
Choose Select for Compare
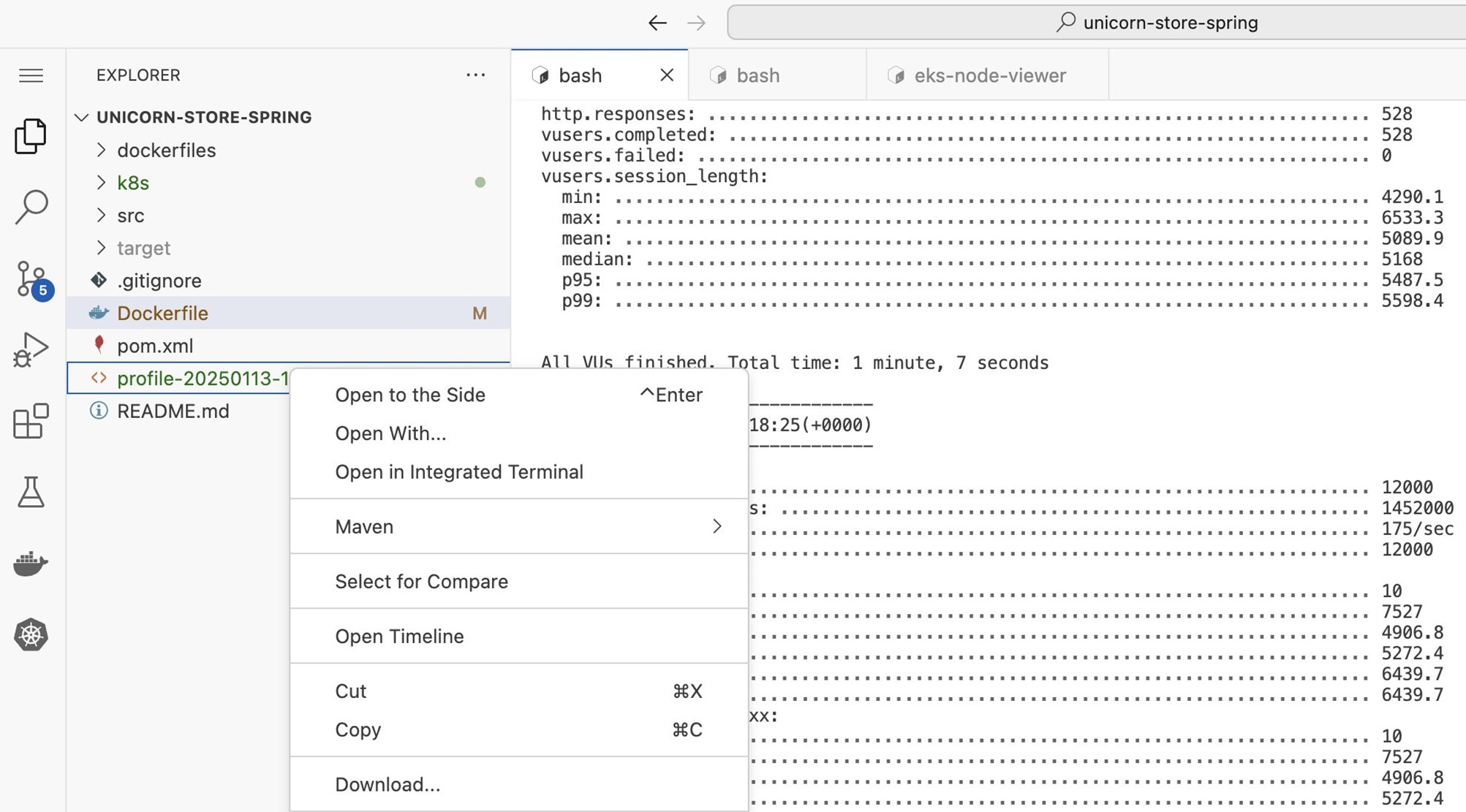click(x=518, y=581)
